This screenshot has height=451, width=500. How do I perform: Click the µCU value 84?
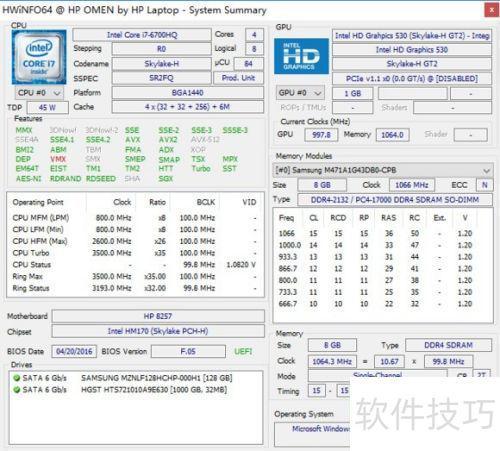click(249, 64)
